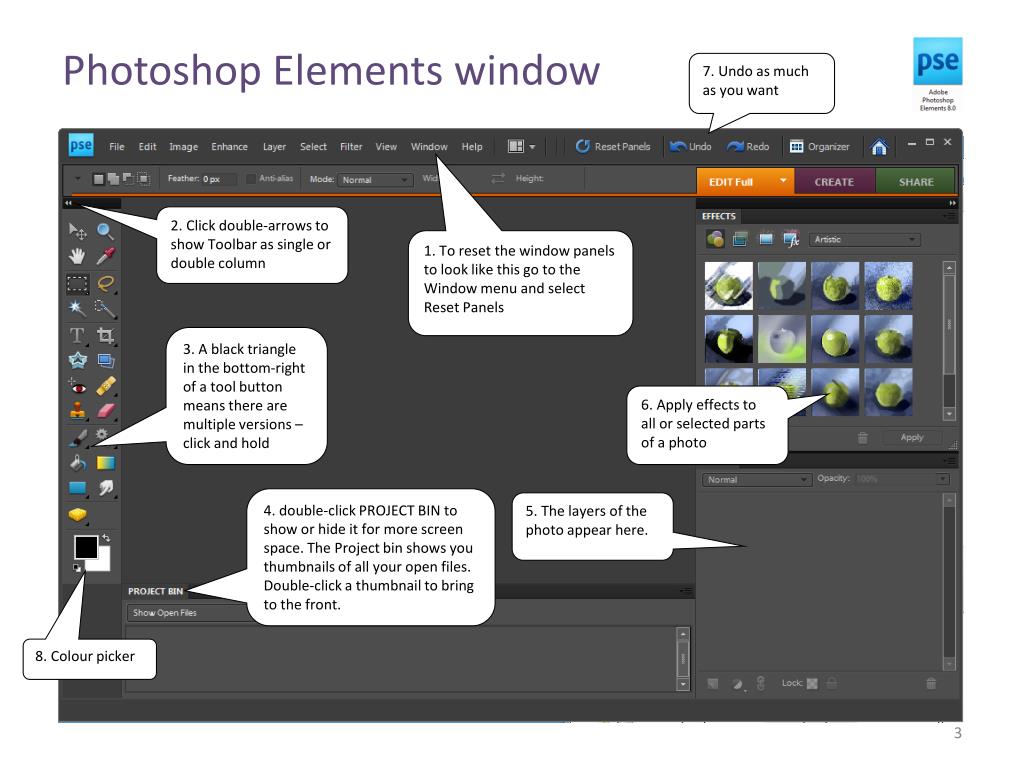The width and height of the screenshot is (1024, 768).
Task: Pick the Cookie Cutter star tool
Action: (x=77, y=360)
